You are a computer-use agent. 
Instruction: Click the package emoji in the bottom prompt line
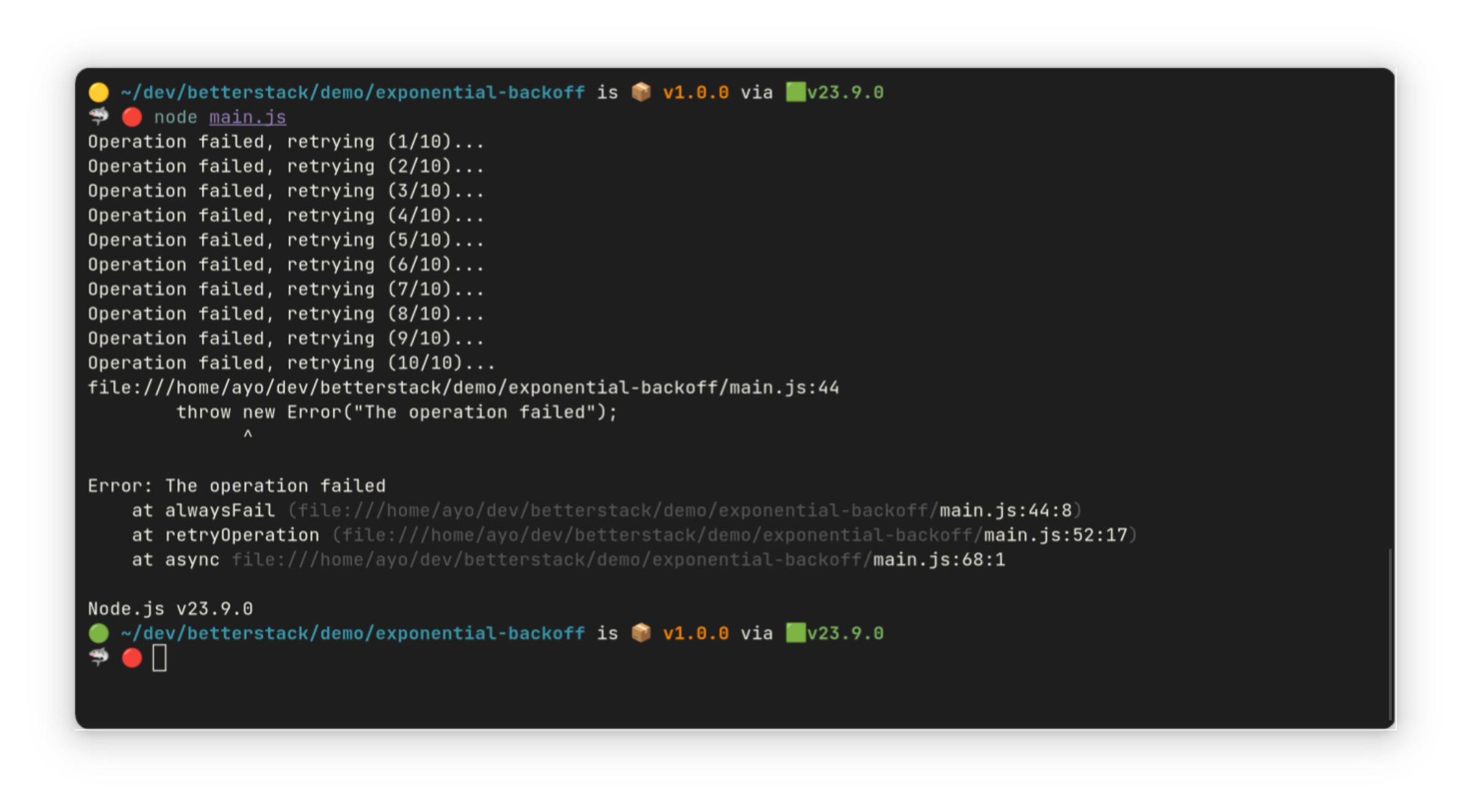click(x=641, y=633)
